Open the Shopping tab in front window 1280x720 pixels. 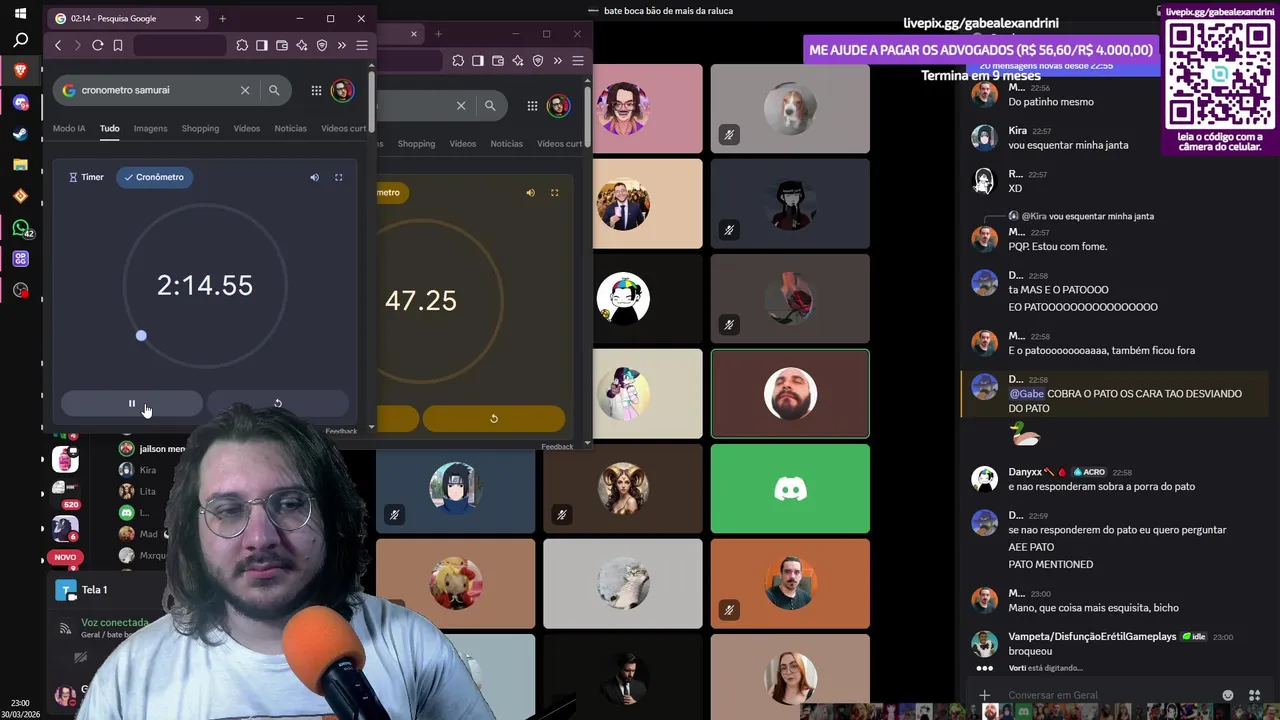[x=200, y=129]
